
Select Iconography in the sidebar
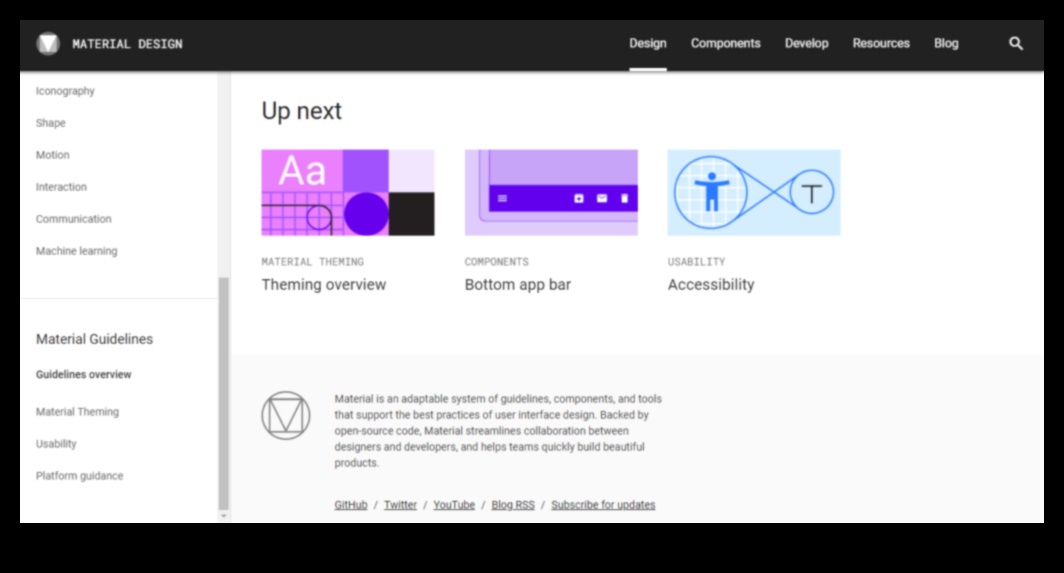coord(65,91)
